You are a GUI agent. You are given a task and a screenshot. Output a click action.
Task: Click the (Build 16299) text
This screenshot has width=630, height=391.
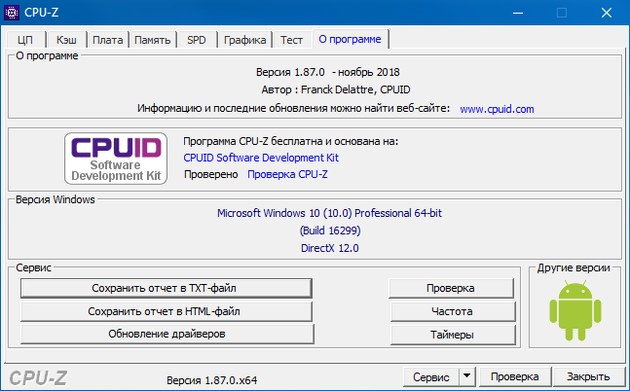330,231
